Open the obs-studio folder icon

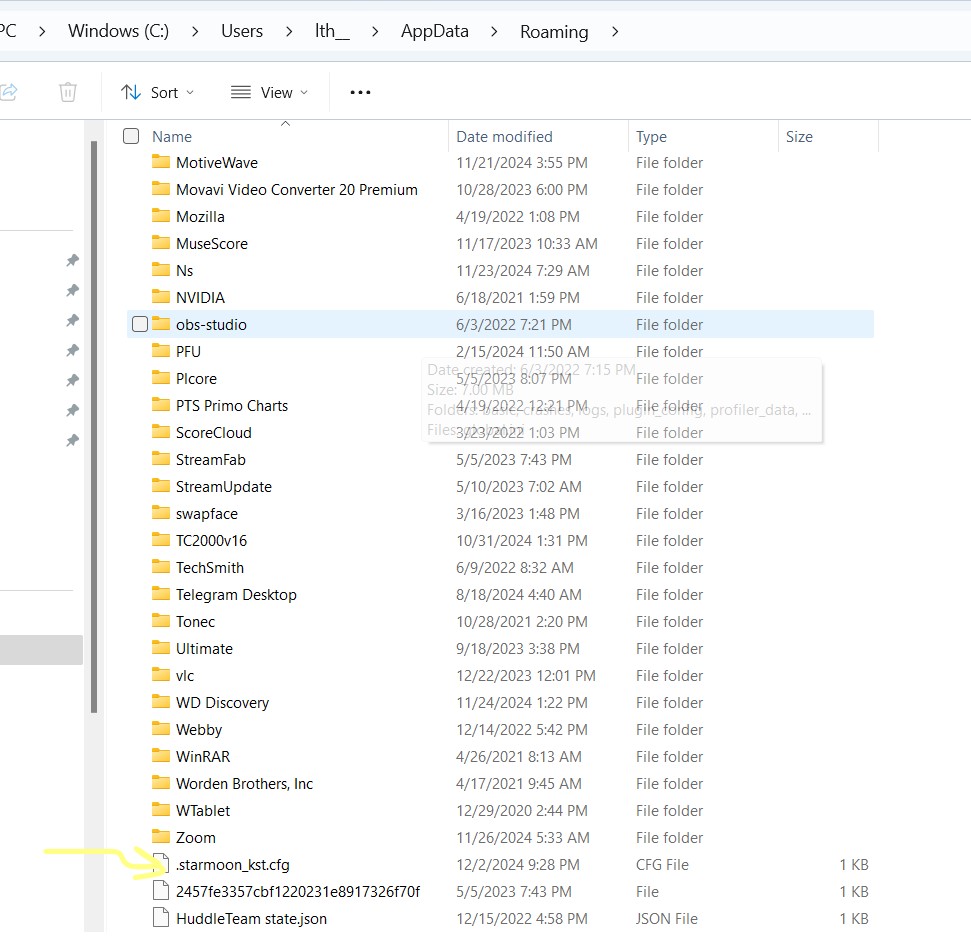pos(161,324)
